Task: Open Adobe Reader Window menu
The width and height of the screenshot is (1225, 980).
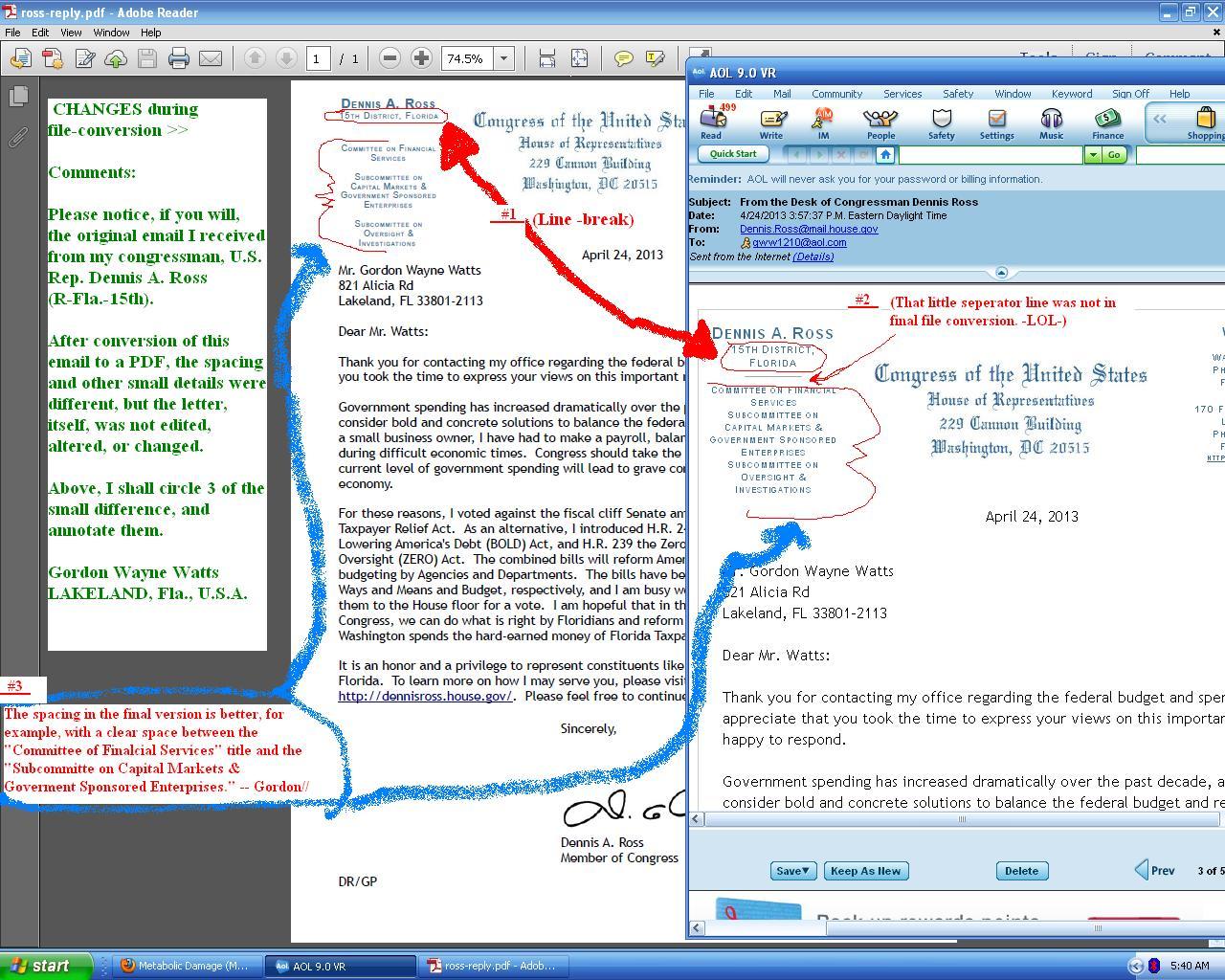Action: pyautogui.click(x=111, y=33)
